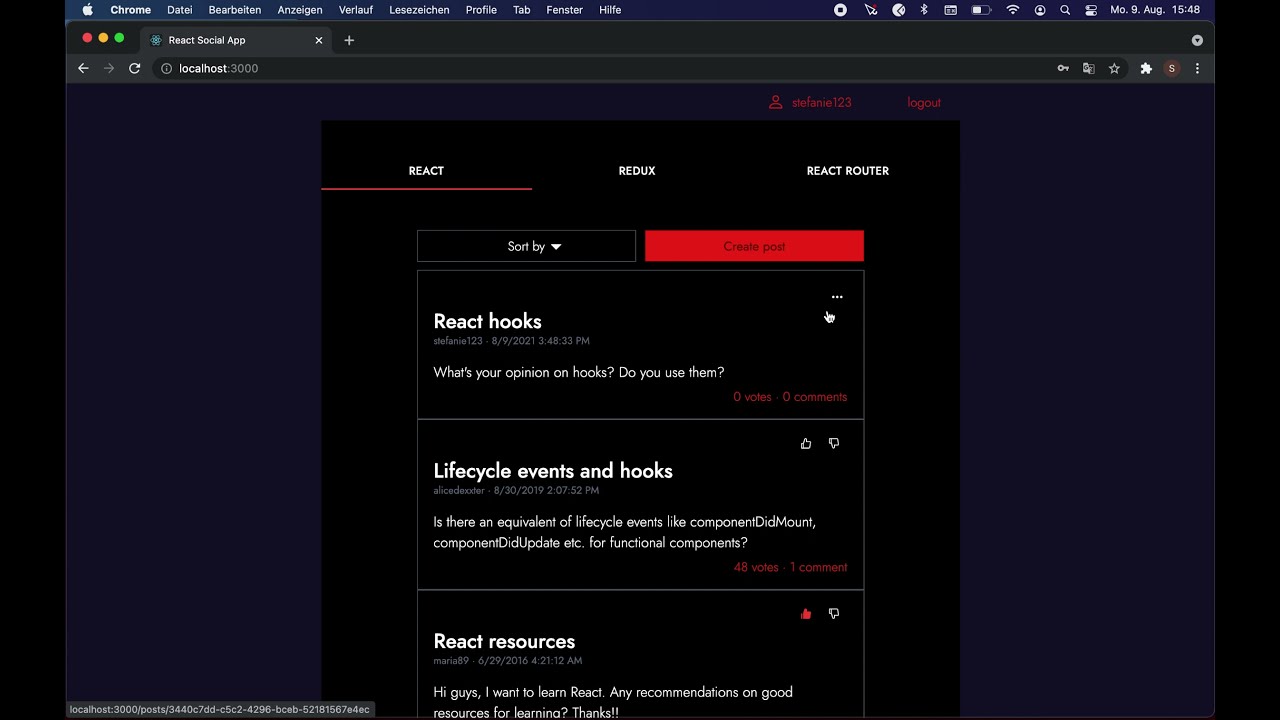Click the user profile icon beside stefanie123
This screenshot has height=720, width=1280.
(775, 102)
